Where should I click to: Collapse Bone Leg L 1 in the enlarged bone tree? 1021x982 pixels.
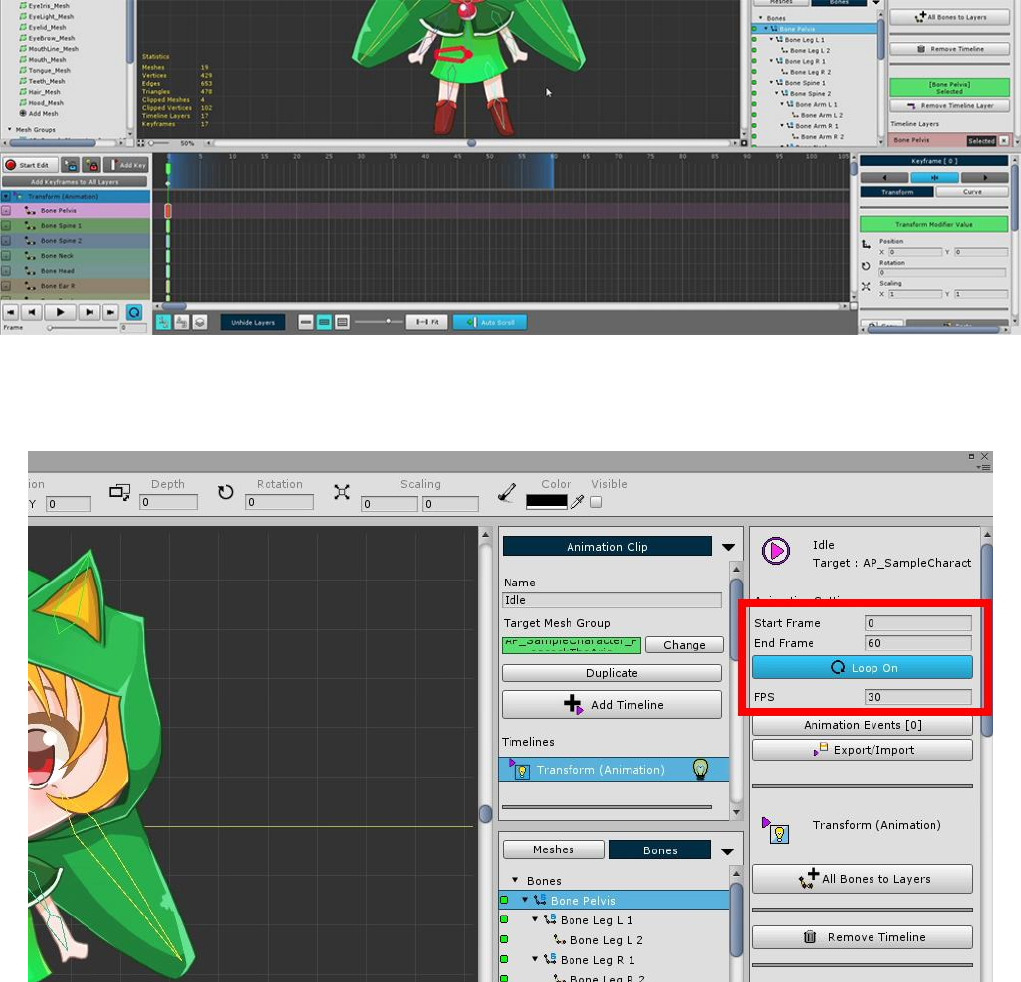pyautogui.click(x=535, y=919)
